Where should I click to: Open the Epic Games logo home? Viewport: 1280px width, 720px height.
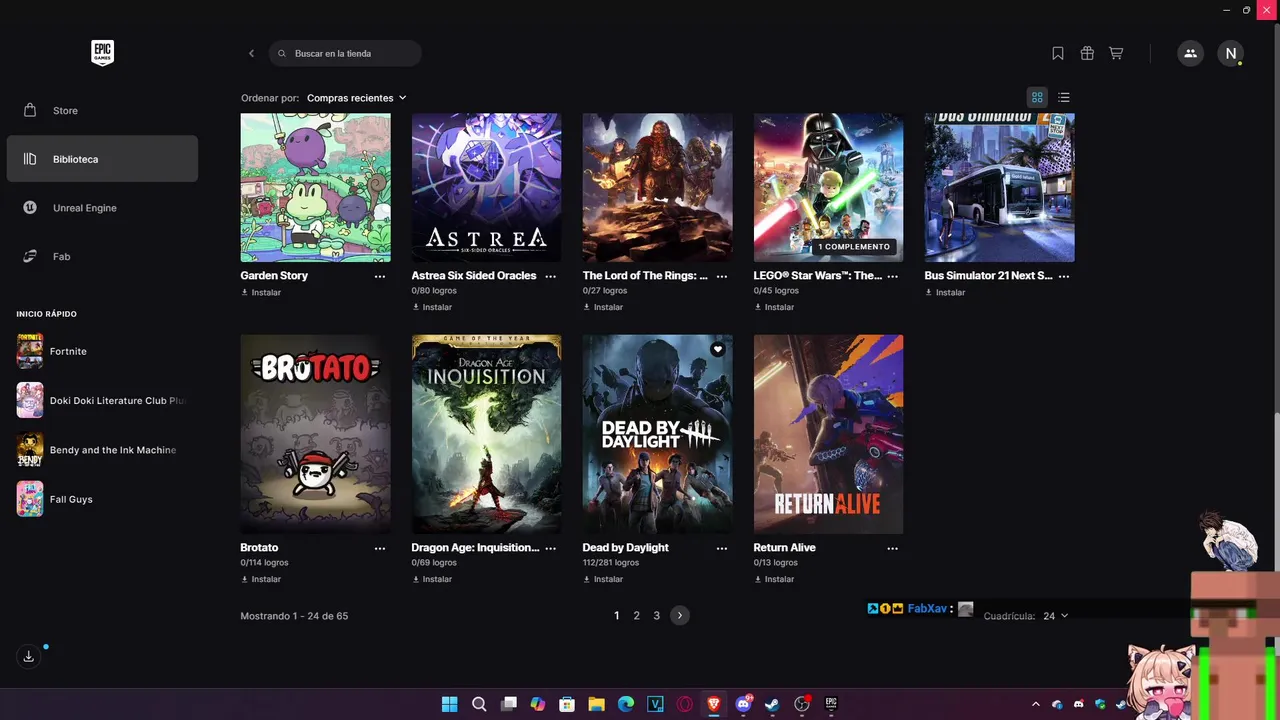(102, 53)
